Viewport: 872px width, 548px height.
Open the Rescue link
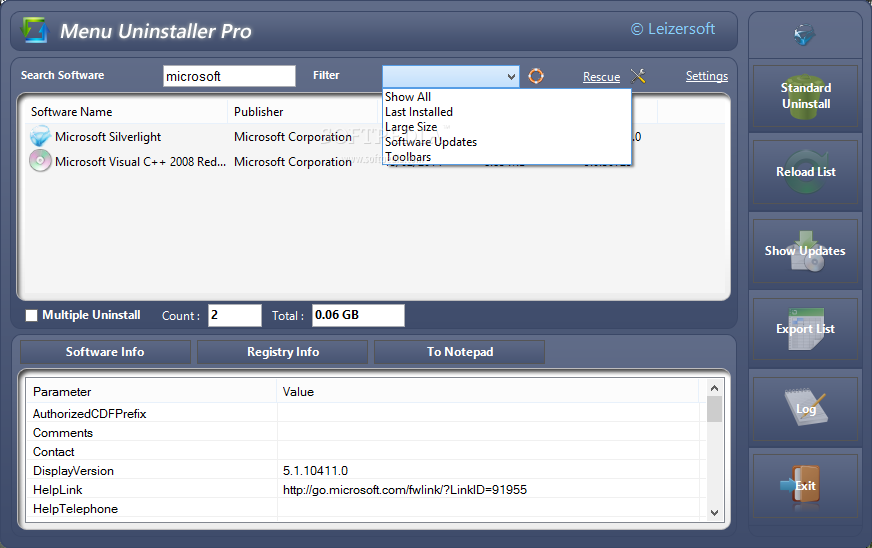point(601,77)
